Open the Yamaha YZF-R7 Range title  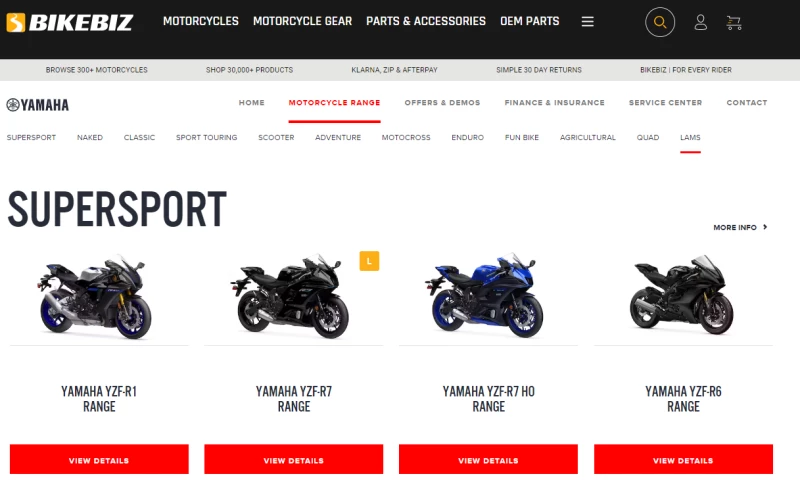tap(294, 399)
